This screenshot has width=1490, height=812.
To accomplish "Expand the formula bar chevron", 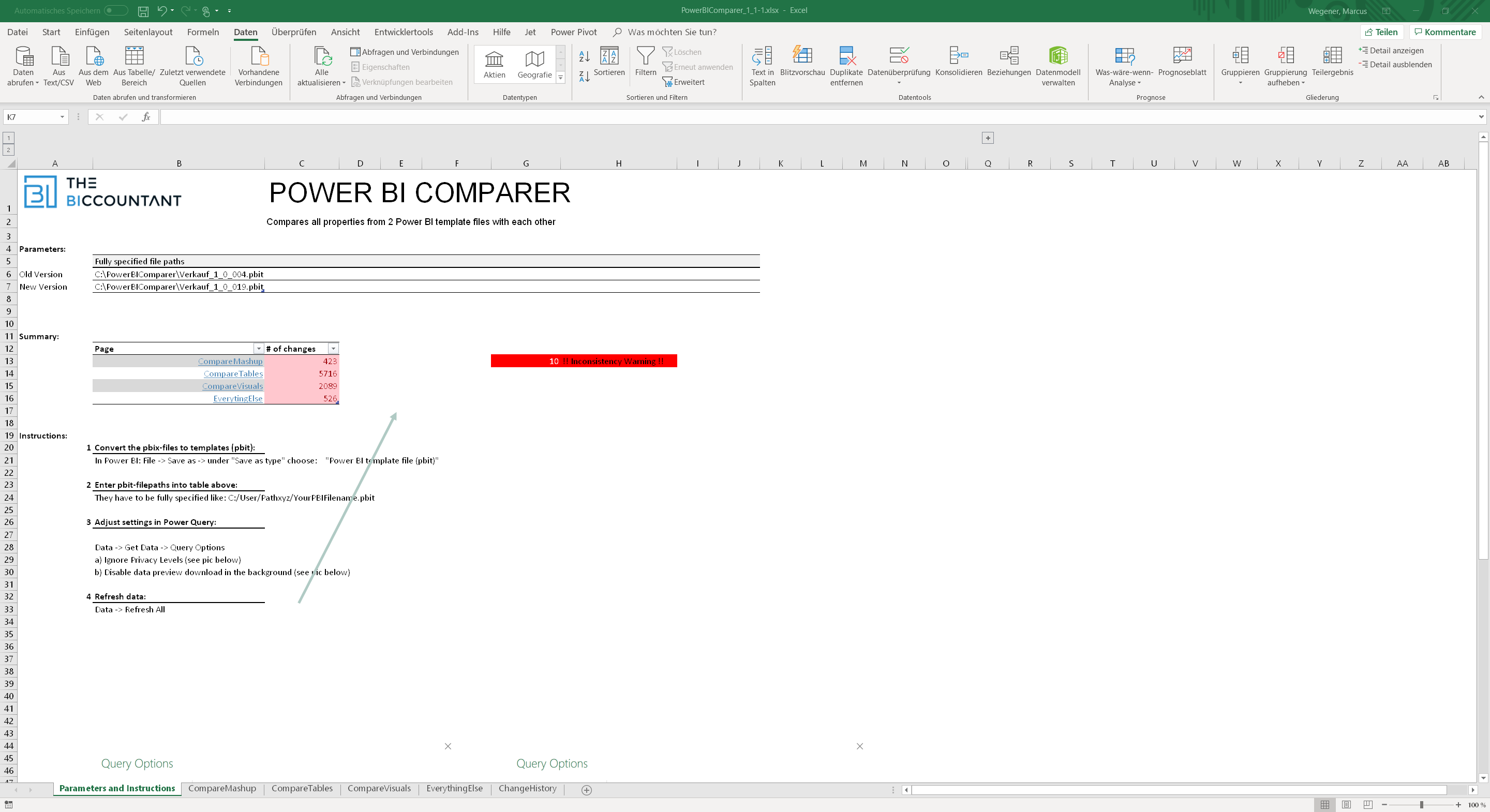I will [1481, 117].
